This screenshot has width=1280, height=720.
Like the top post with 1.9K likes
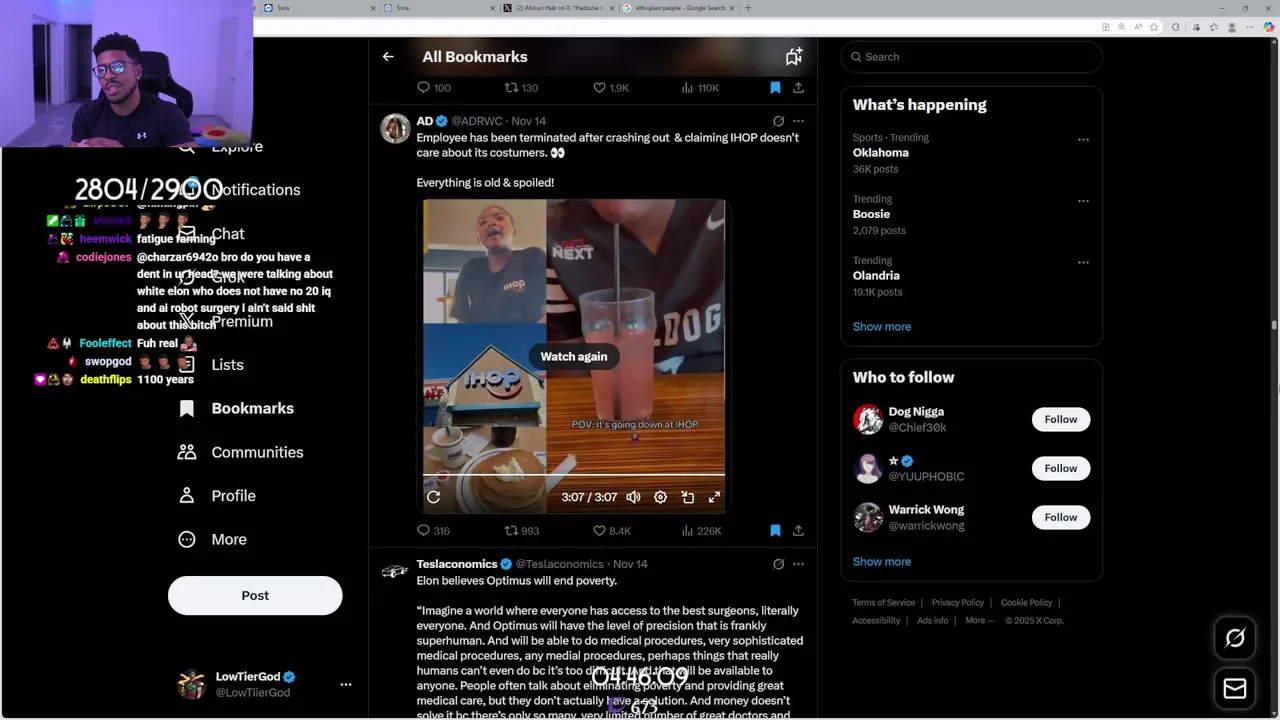coord(611,88)
